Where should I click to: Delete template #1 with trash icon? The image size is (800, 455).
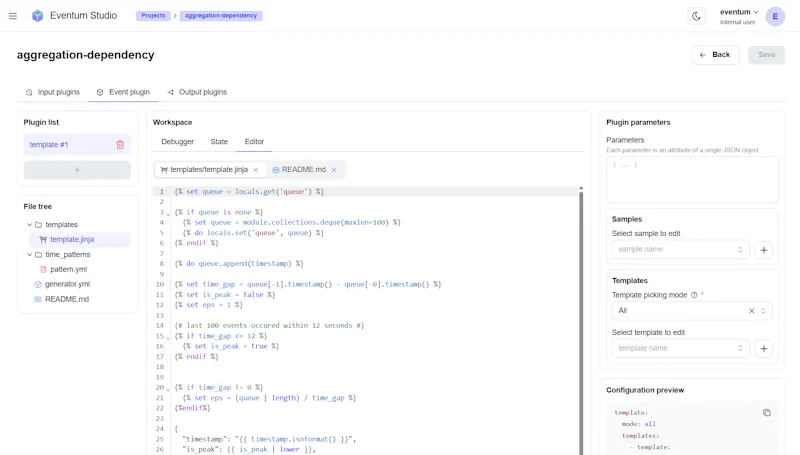click(x=120, y=145)
